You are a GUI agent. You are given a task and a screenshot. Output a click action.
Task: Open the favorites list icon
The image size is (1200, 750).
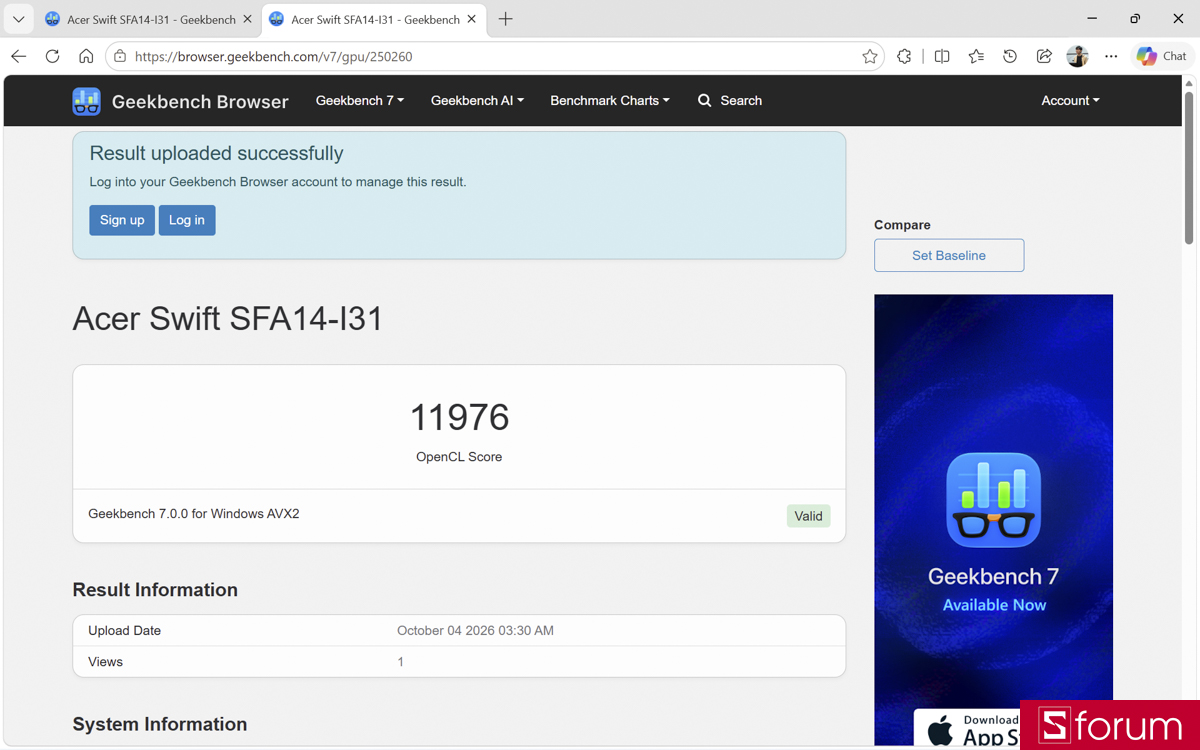point(976,57)
